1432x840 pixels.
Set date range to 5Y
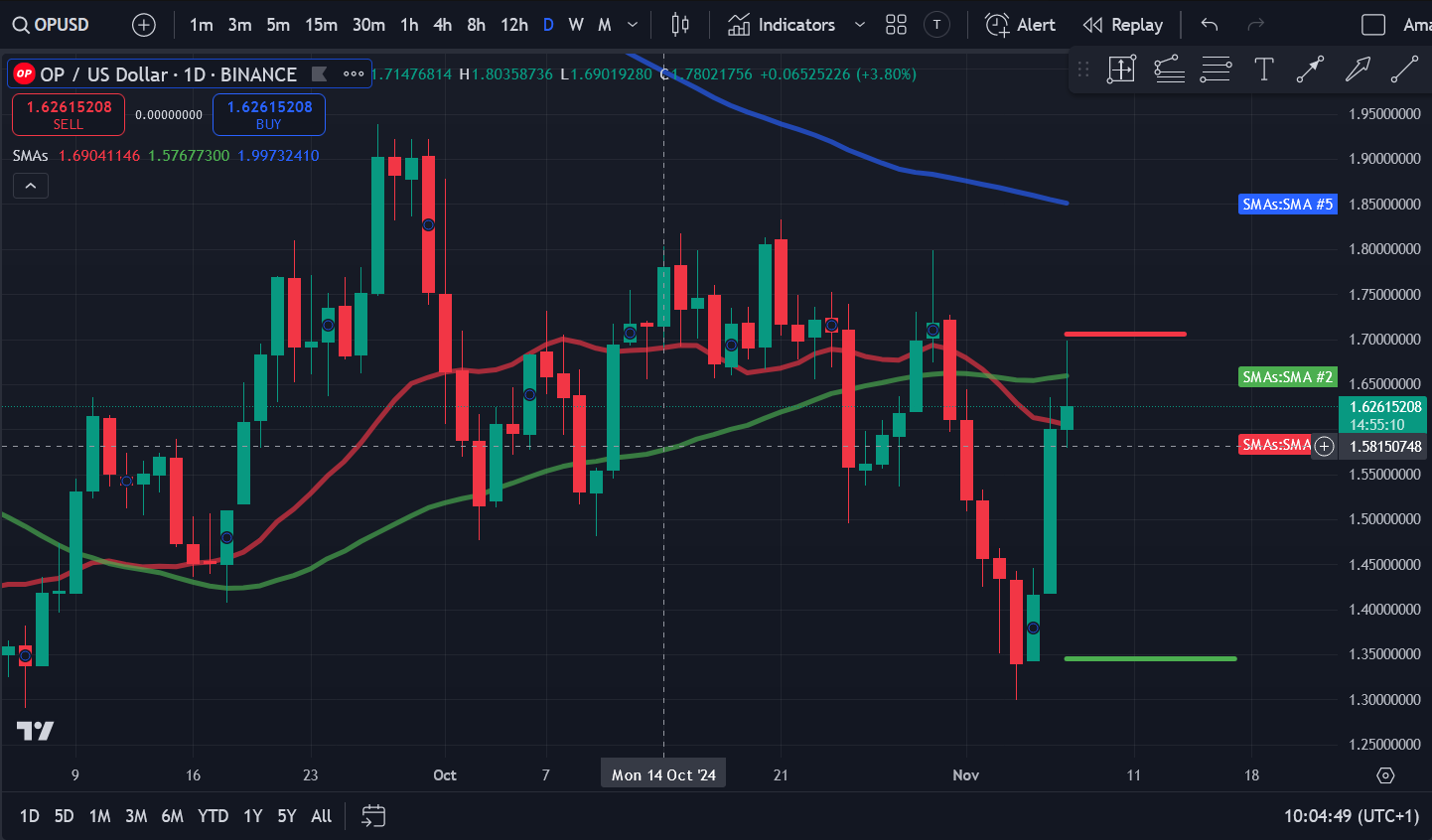click(x=287, y=816)
